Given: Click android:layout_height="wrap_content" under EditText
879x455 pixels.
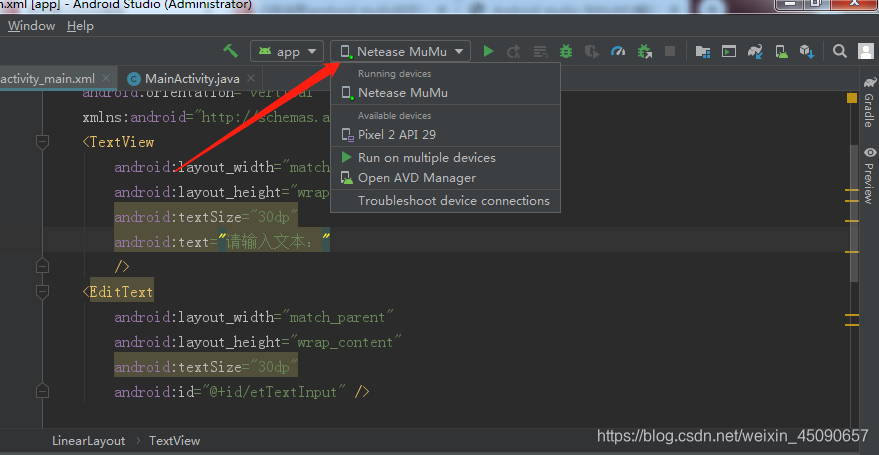Looking at the screenshot, I should pyautogui.click(x=258, y=342).
